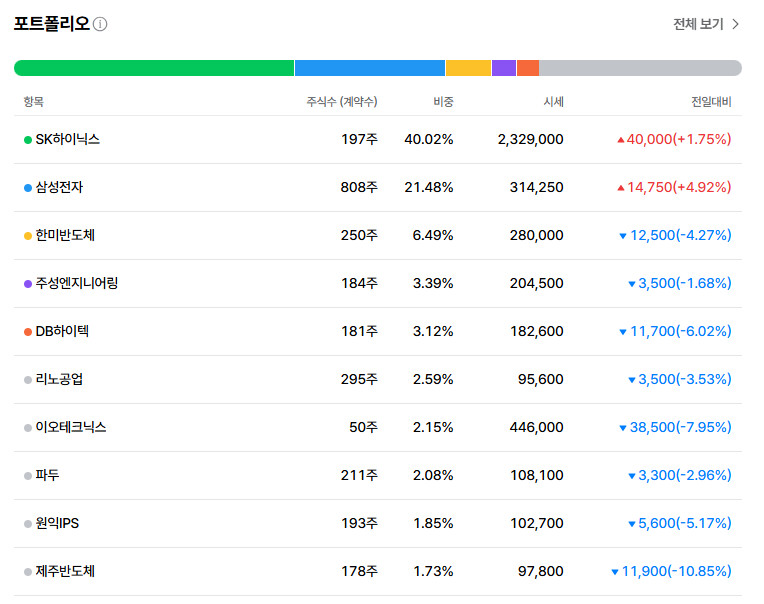Click the 11,900(-10.85%) change value

671,571
